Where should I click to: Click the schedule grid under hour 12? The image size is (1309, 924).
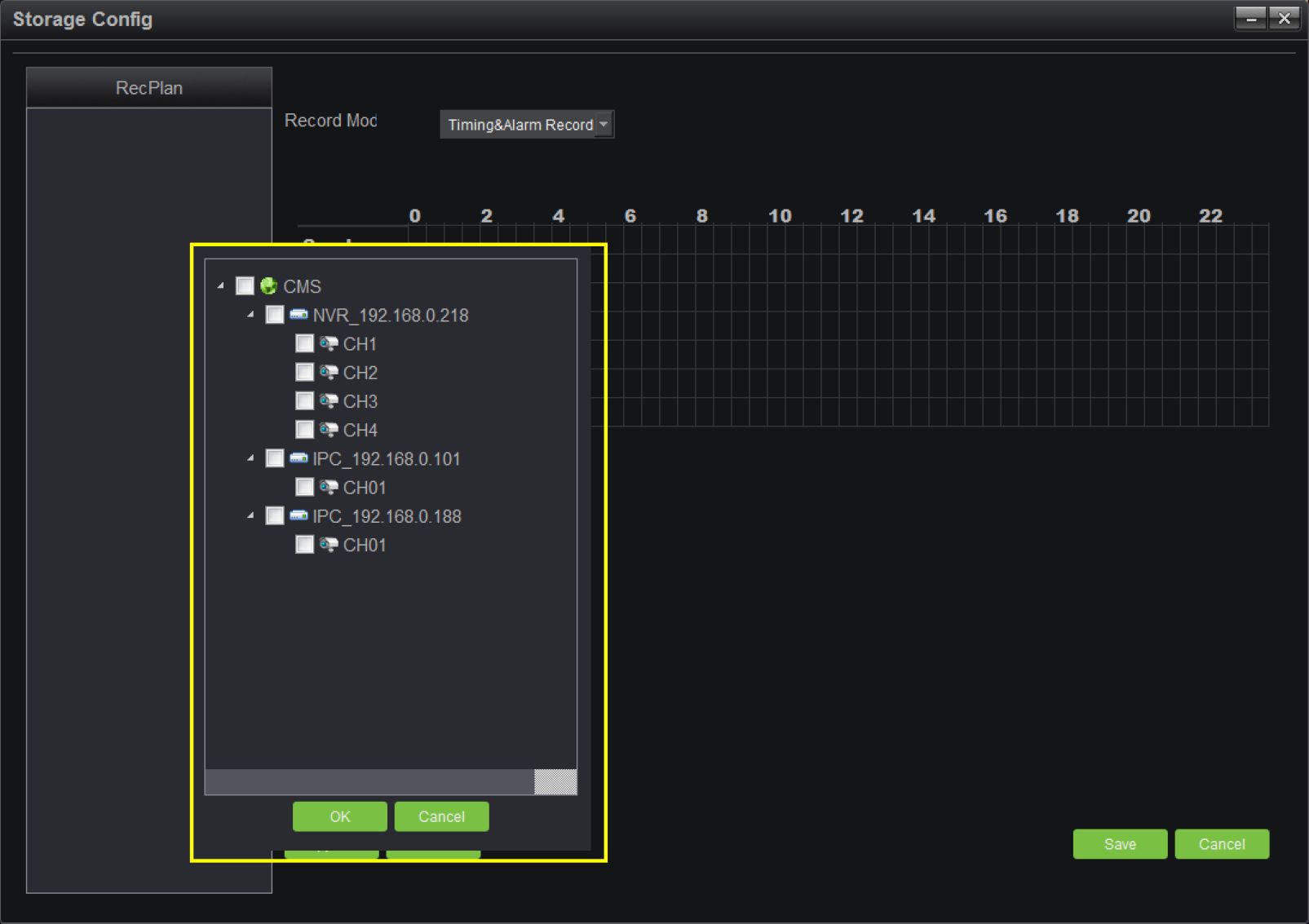851,326
